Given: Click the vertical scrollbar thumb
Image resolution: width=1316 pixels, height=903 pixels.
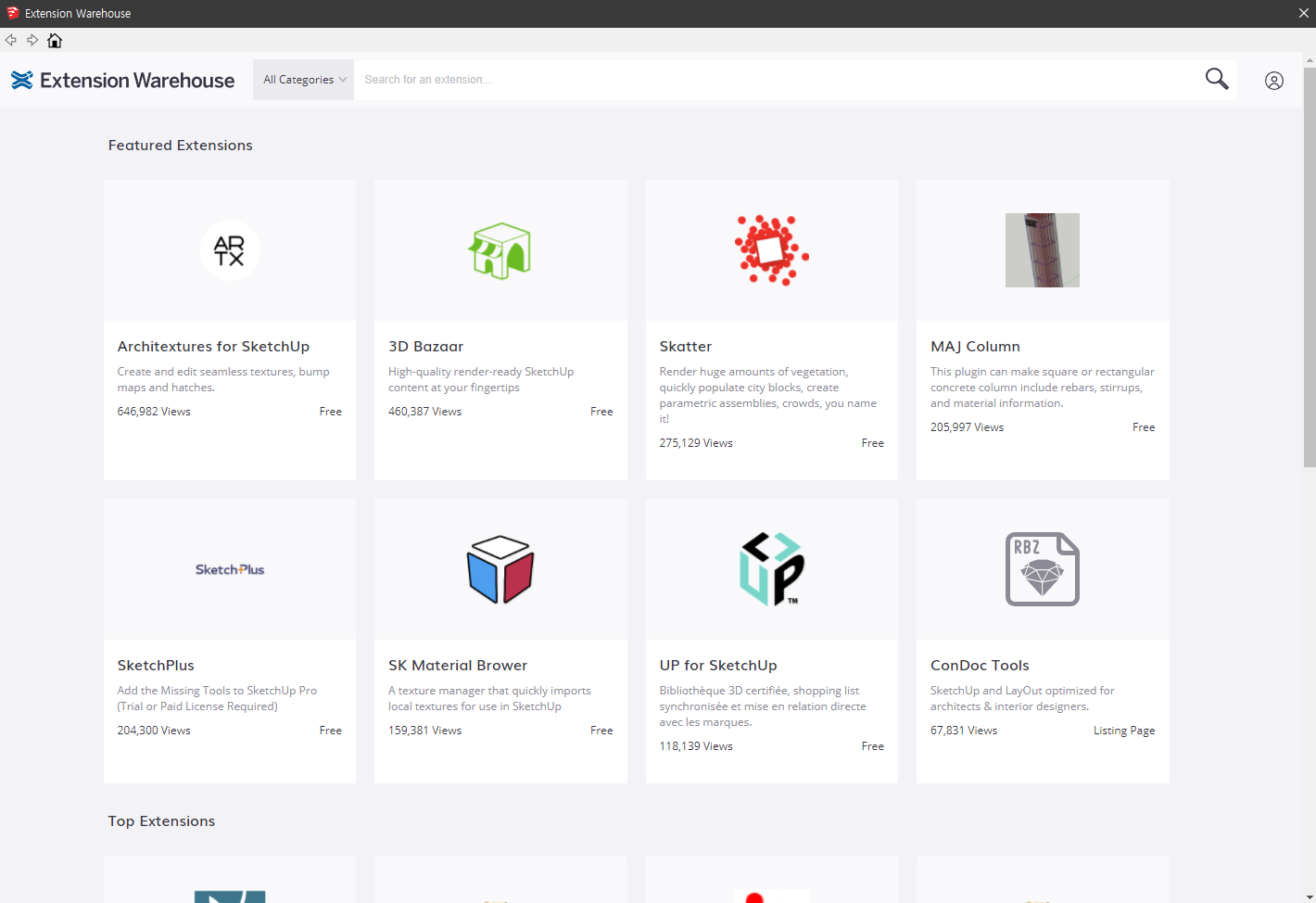Looking at the screenshot, I should click(x=1310, y=267).
